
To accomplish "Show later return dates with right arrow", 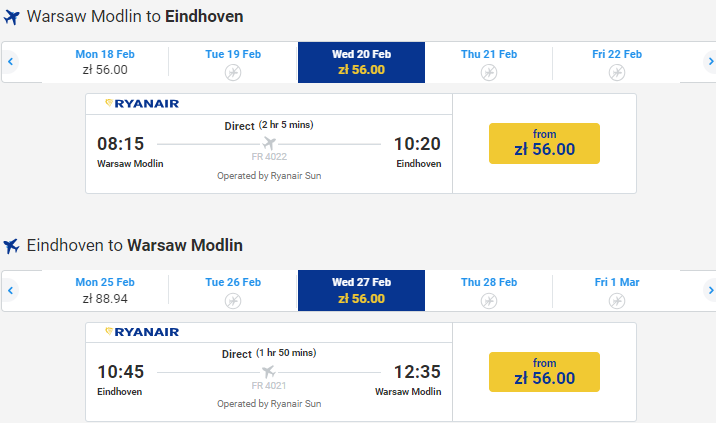I will pos(711,290).
